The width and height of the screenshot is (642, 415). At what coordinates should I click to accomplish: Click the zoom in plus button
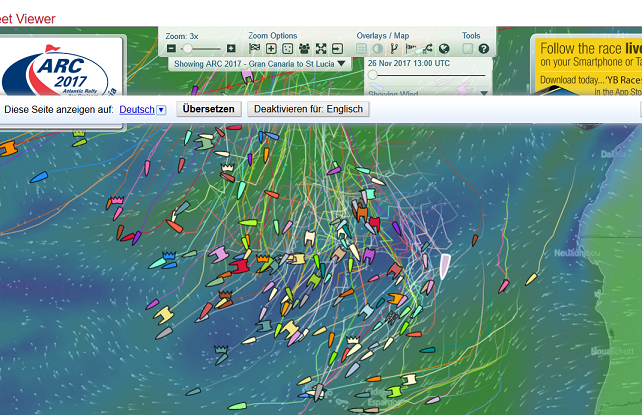click(x=231, y=48)
